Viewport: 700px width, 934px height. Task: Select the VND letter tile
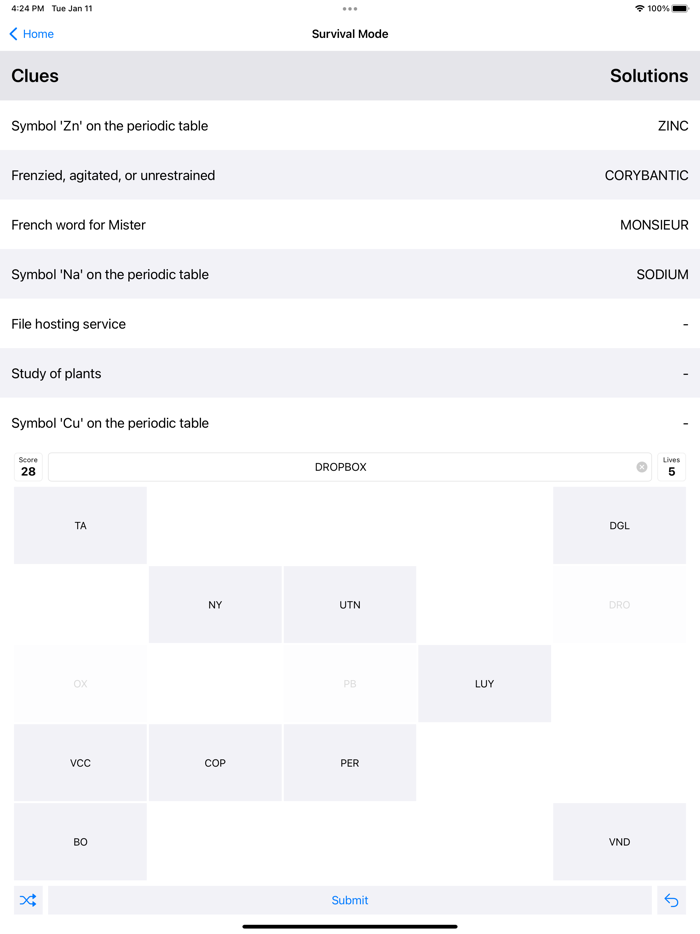point(619,841)
